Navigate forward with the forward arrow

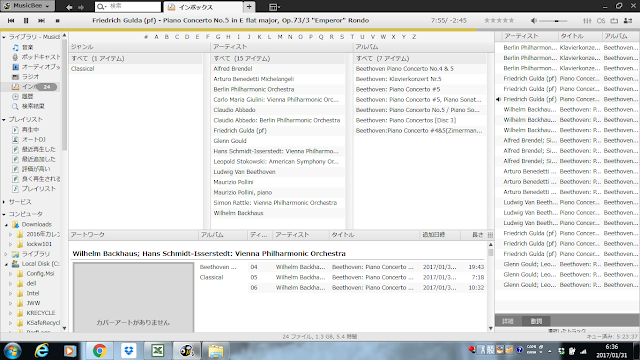pos(81,7)
